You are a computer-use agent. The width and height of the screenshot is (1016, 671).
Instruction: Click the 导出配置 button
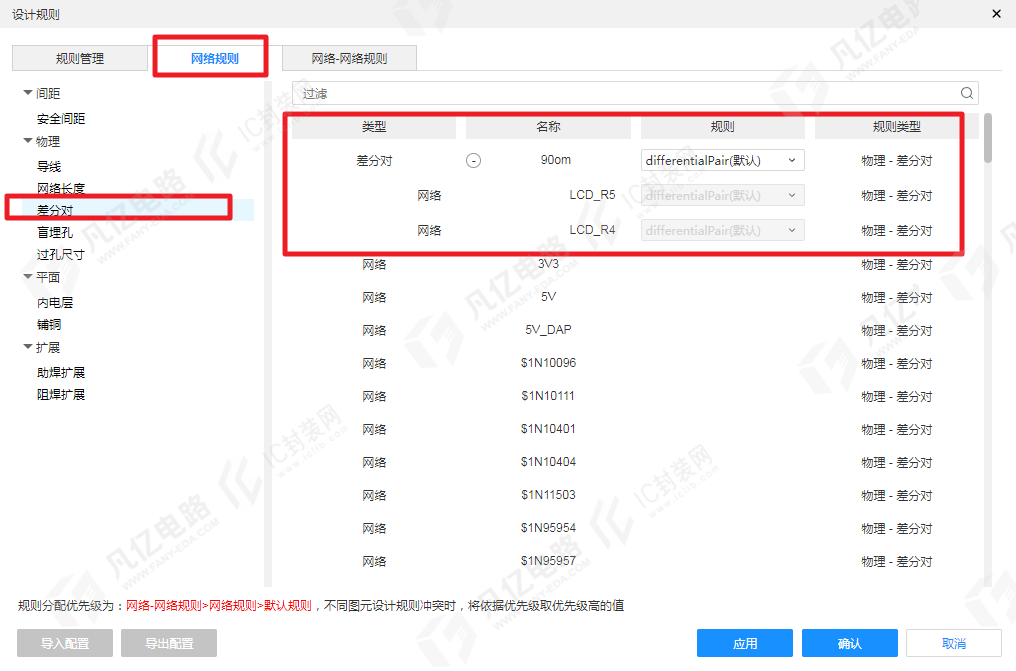169,643
